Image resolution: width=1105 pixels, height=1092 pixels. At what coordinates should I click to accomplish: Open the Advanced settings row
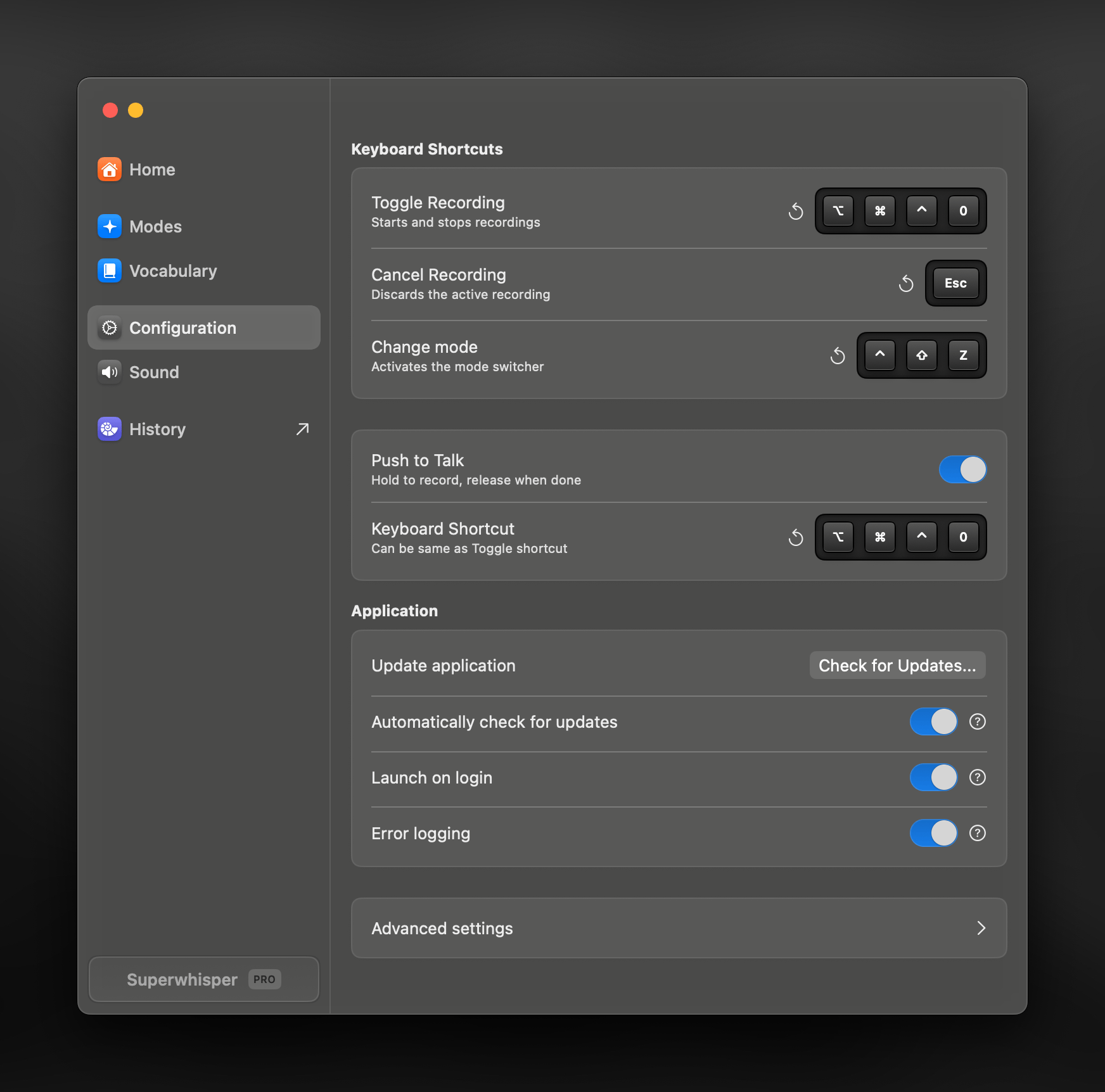click(679, 928)
